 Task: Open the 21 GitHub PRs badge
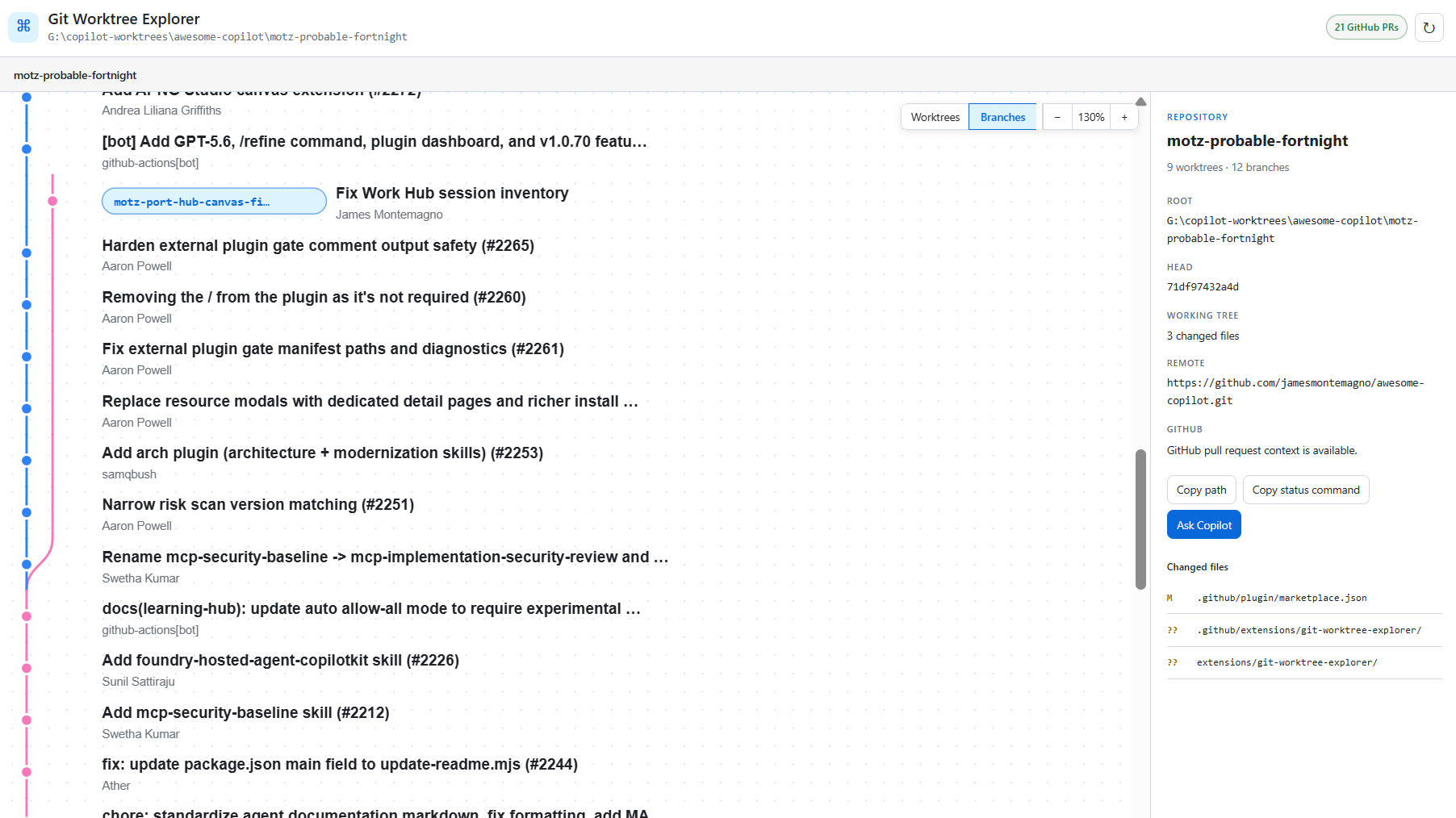(x=1366, y=27)
